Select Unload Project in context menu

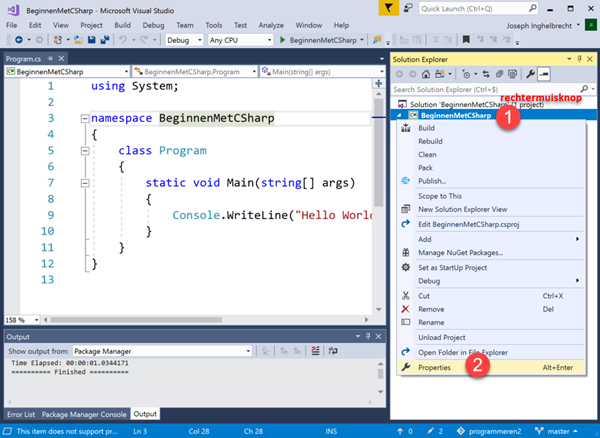click(491, 337)
